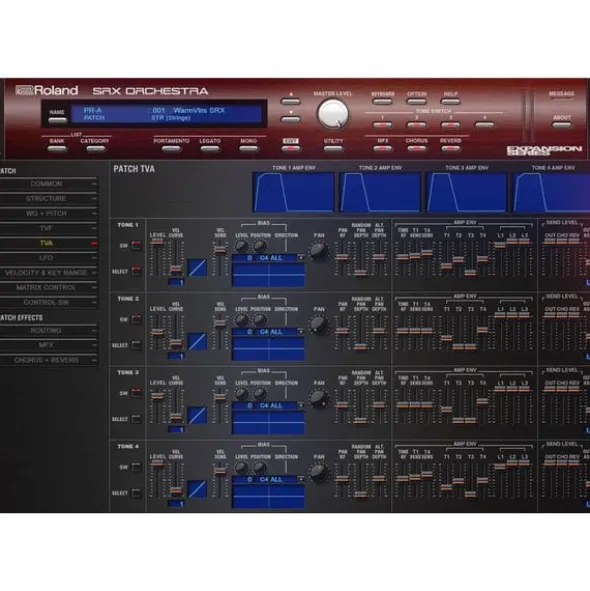The height and width of the screenshot is (591, 590).
Task: Enable Mono mode
Action: pyautogui.click(x=248, y=149)
